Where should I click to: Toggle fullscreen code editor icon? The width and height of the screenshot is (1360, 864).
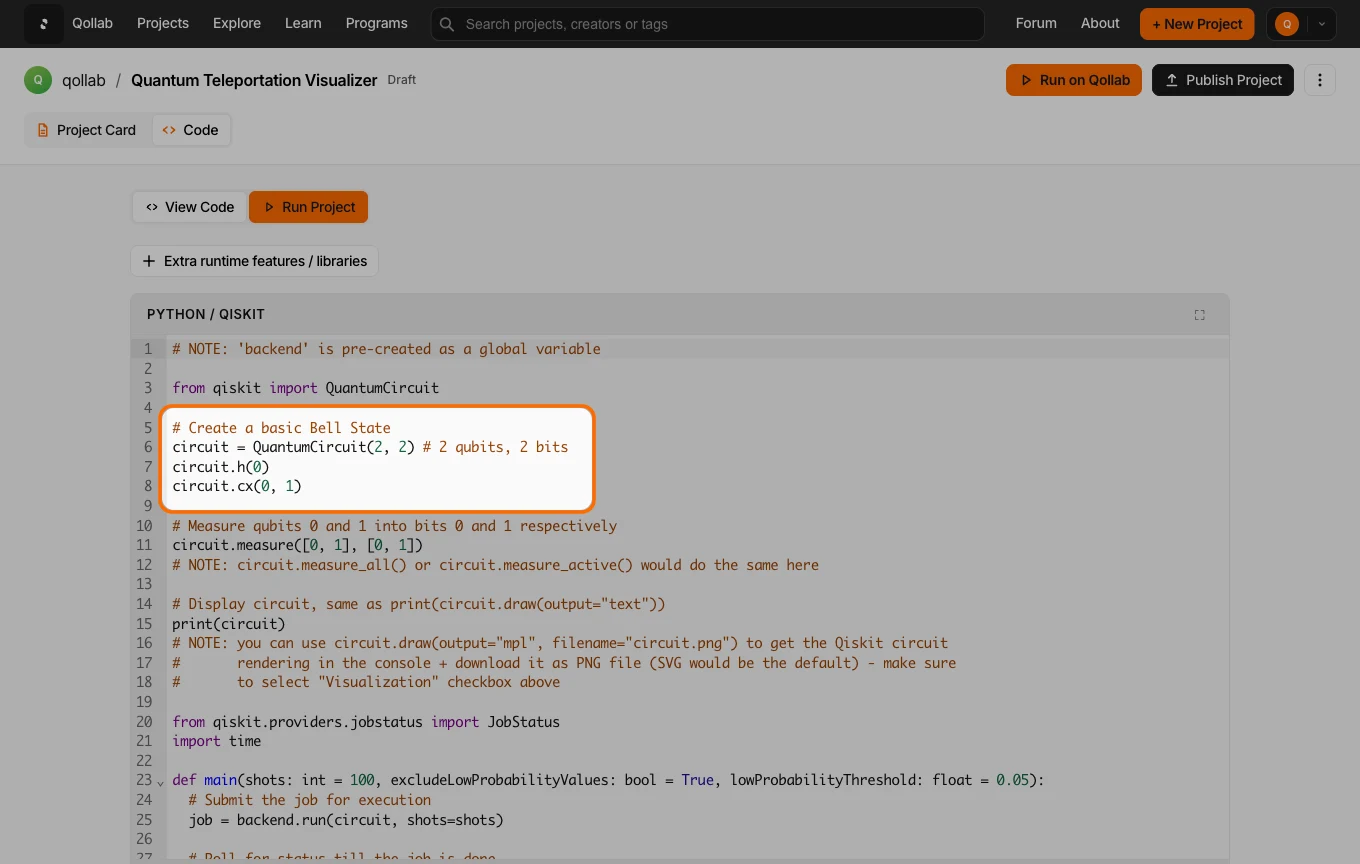coord(1200,314)
